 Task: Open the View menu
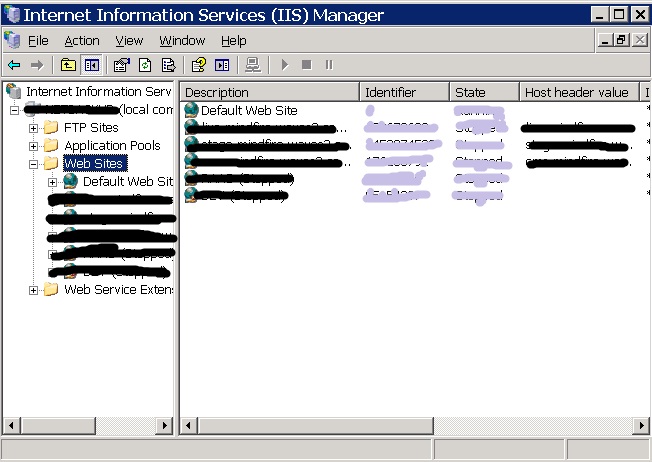129,41
